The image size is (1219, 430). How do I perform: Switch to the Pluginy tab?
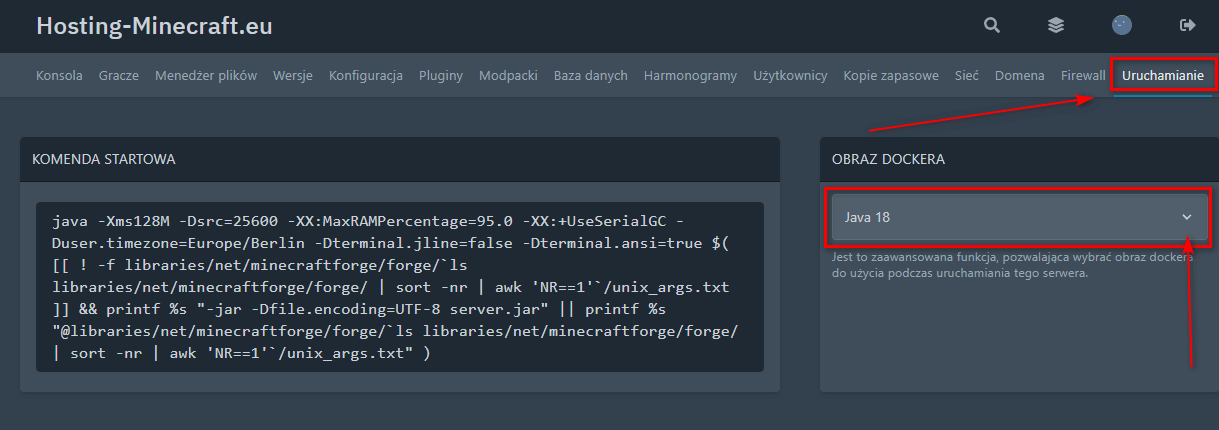click(x=441, y=75)
